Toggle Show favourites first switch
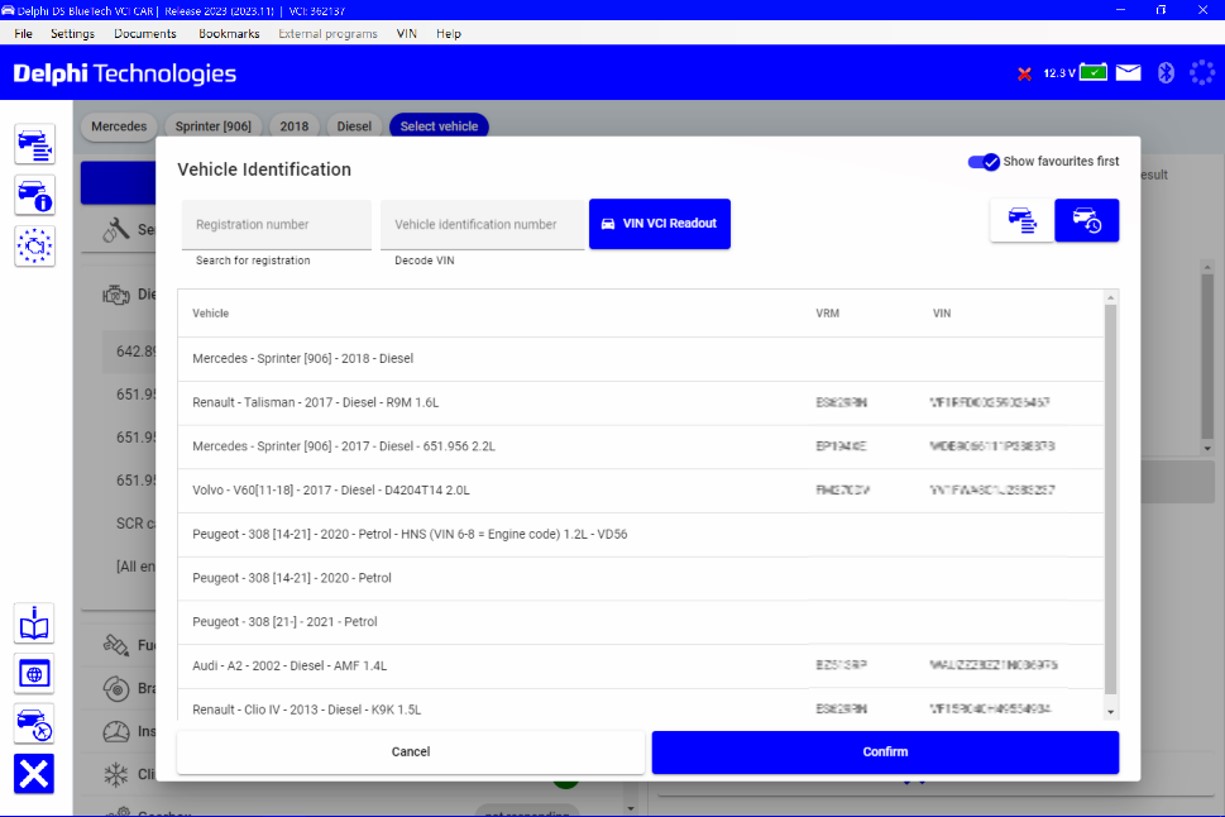 (984, 162)
